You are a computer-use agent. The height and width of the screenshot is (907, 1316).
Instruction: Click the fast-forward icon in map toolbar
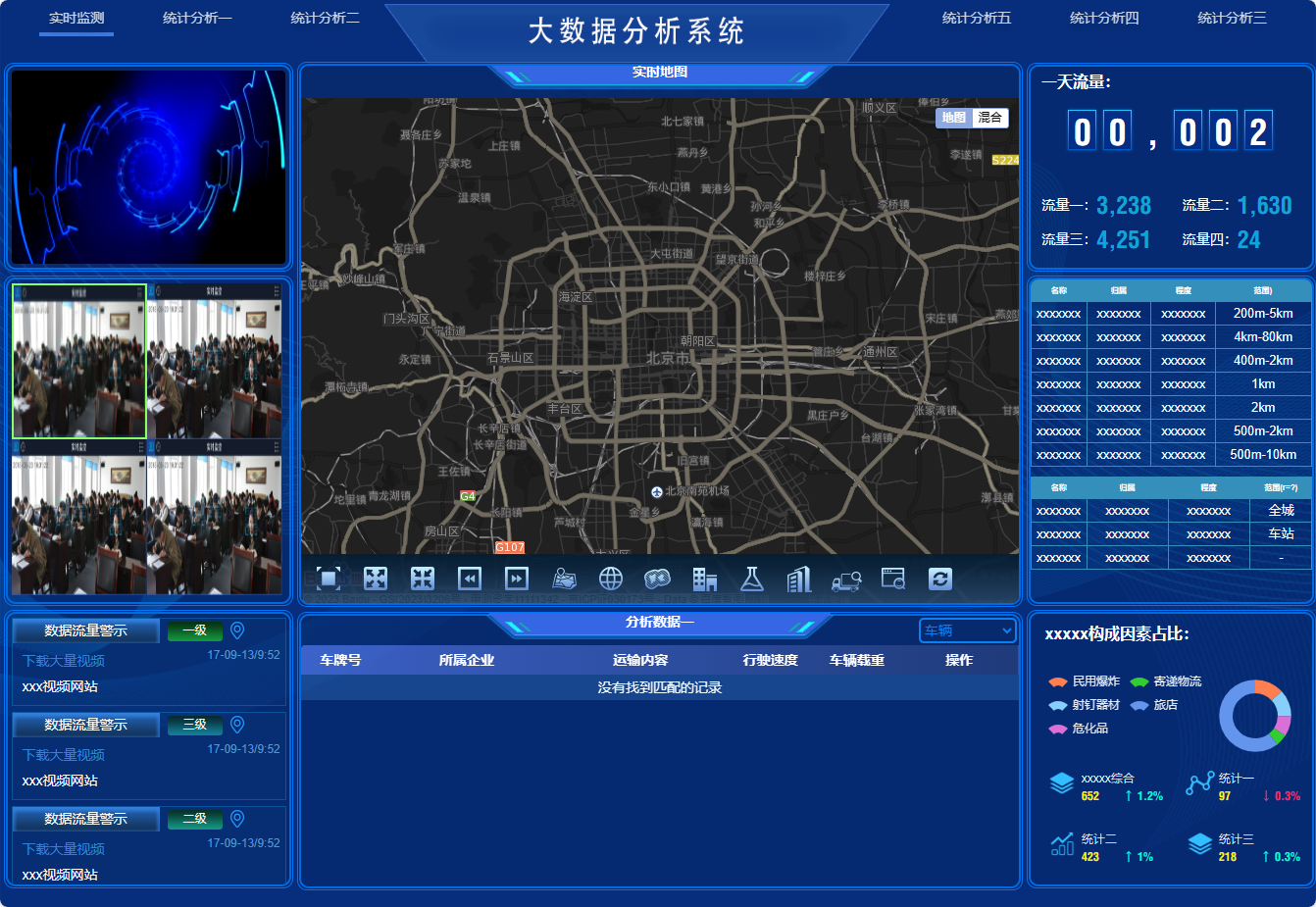[x=517, y=579]
